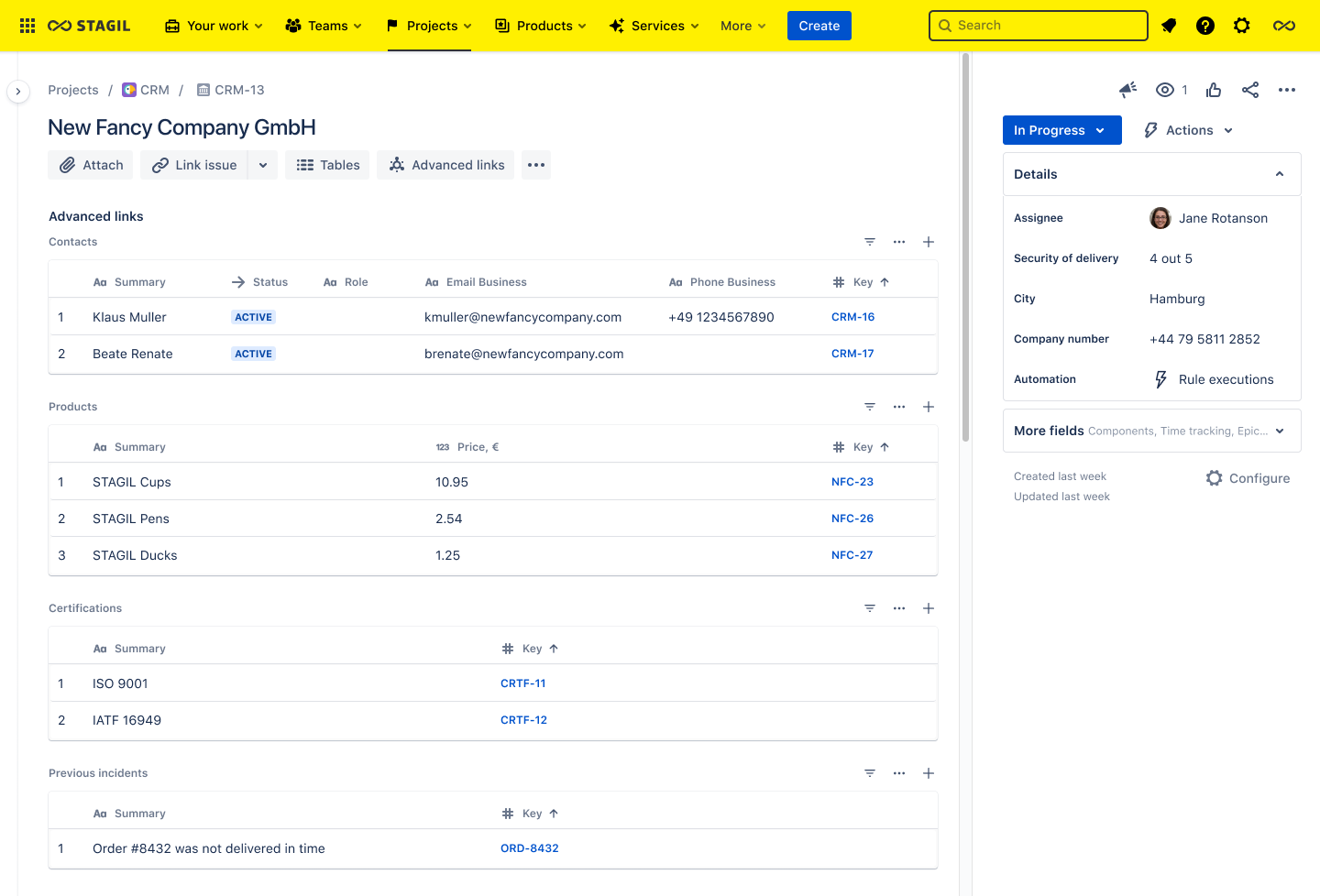Click the STAGIL infinity profile icon
The height and width of the screenshot is (896, 1320).
pos(1284,26)
